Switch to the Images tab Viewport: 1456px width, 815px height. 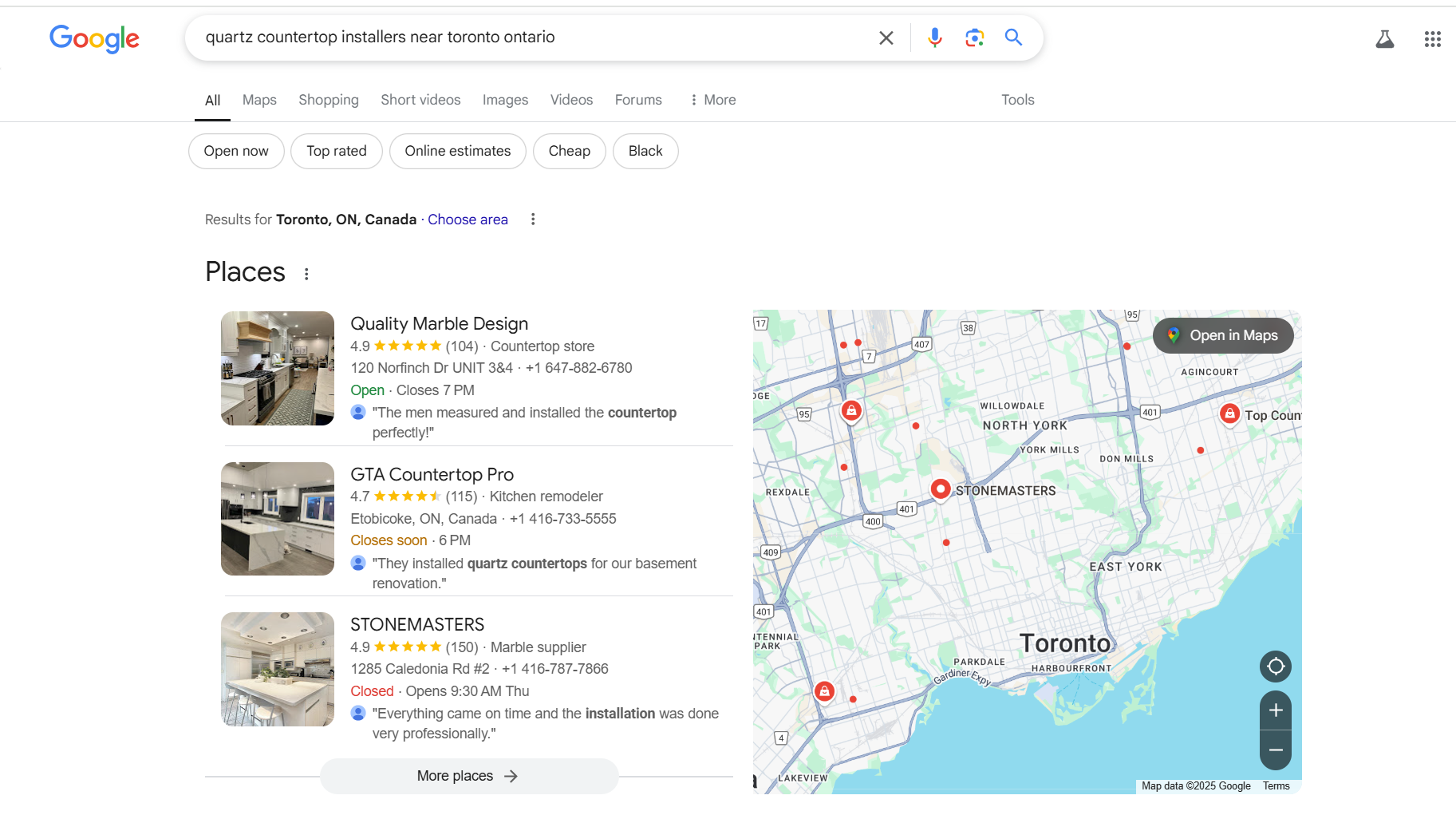[x=505, y=100]
